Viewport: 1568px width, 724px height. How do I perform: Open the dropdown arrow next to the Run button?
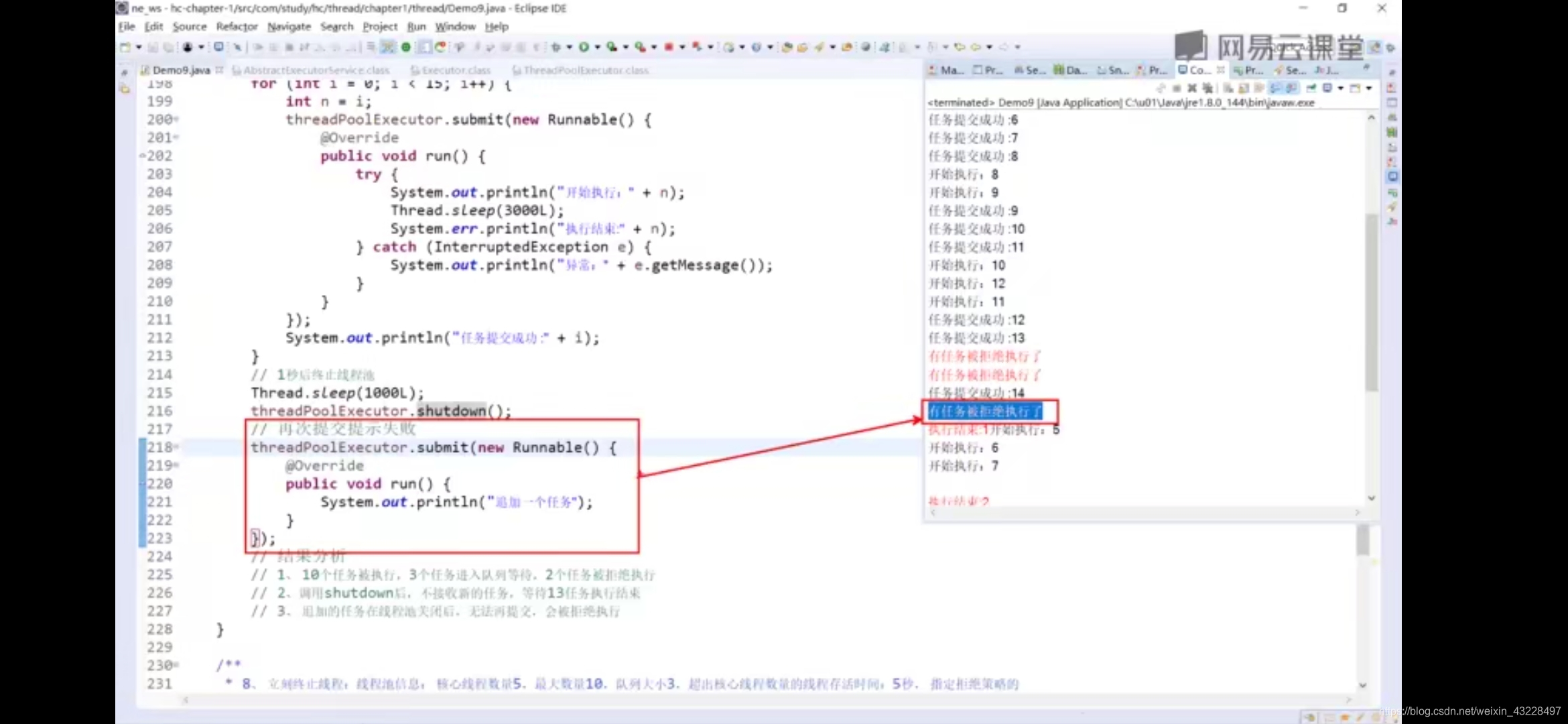[598, 47]
